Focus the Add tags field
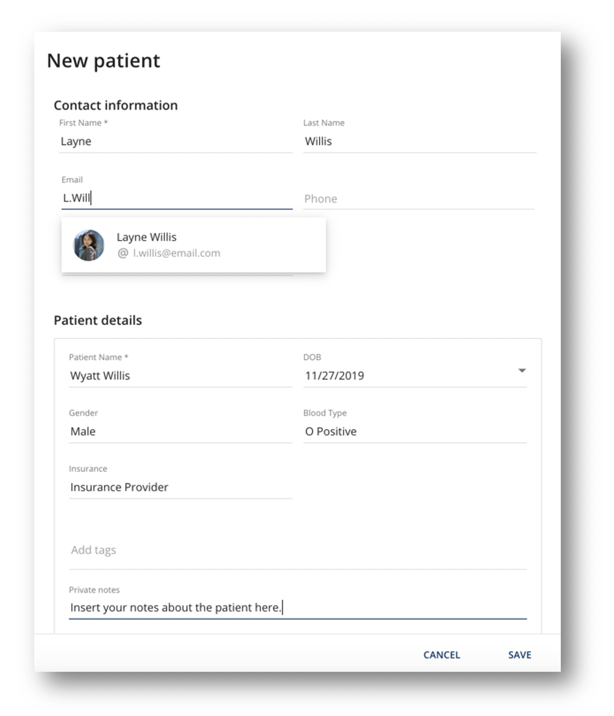614x716 pixels. point(297,550)
